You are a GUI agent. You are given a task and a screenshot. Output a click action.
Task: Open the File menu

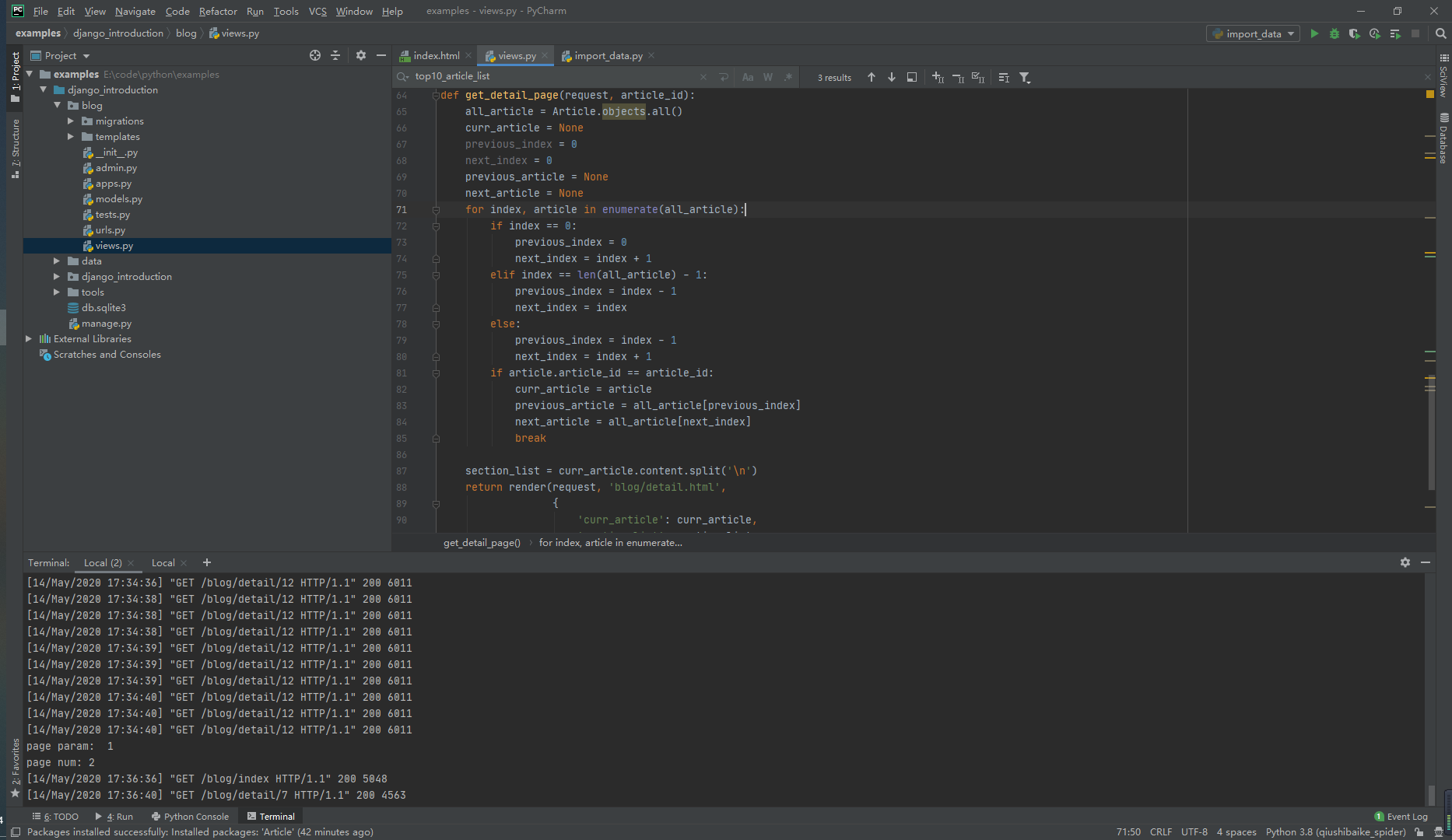pos(40,11)
